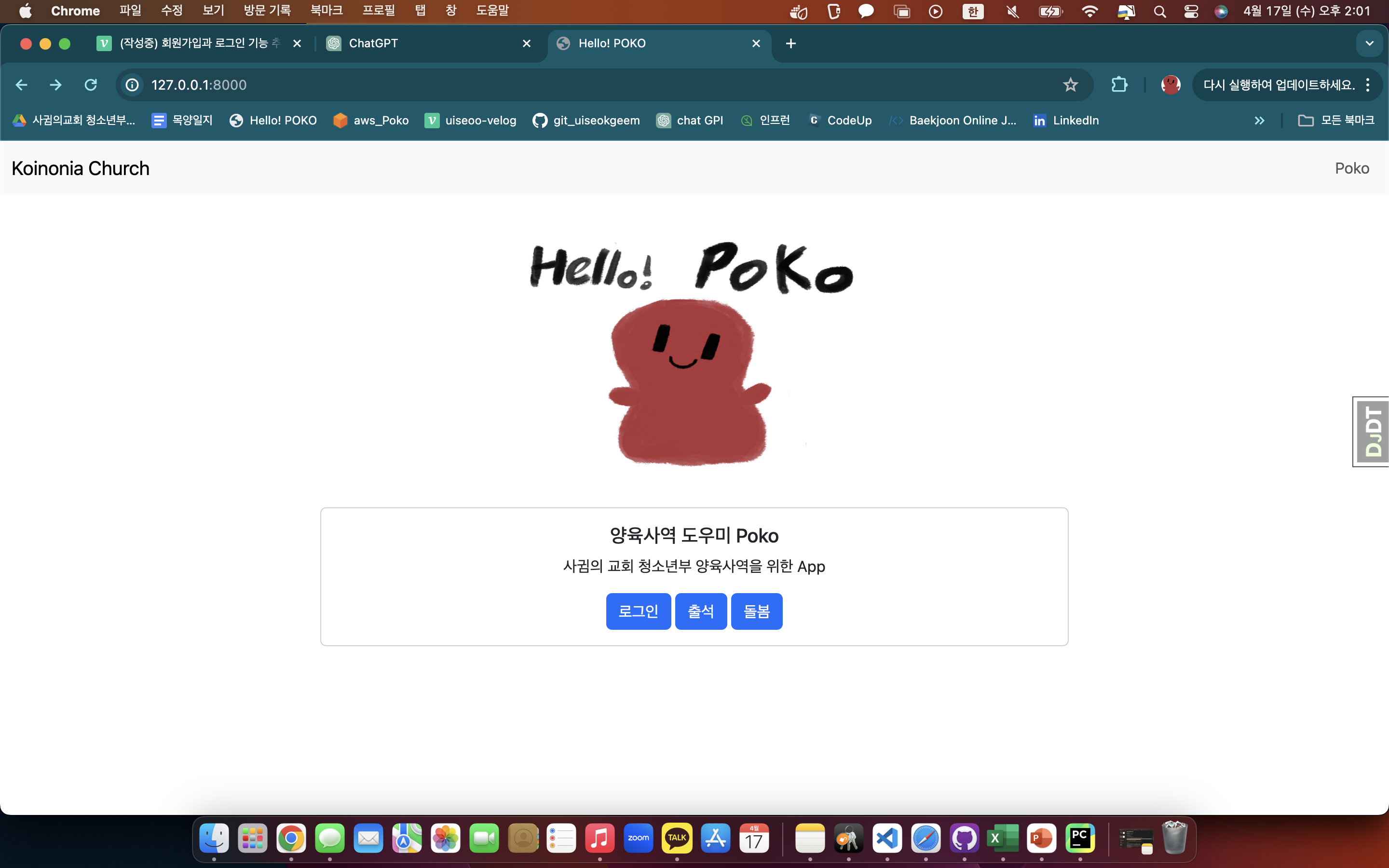Open the Chrome three-dot menu

pos(1368,85)
